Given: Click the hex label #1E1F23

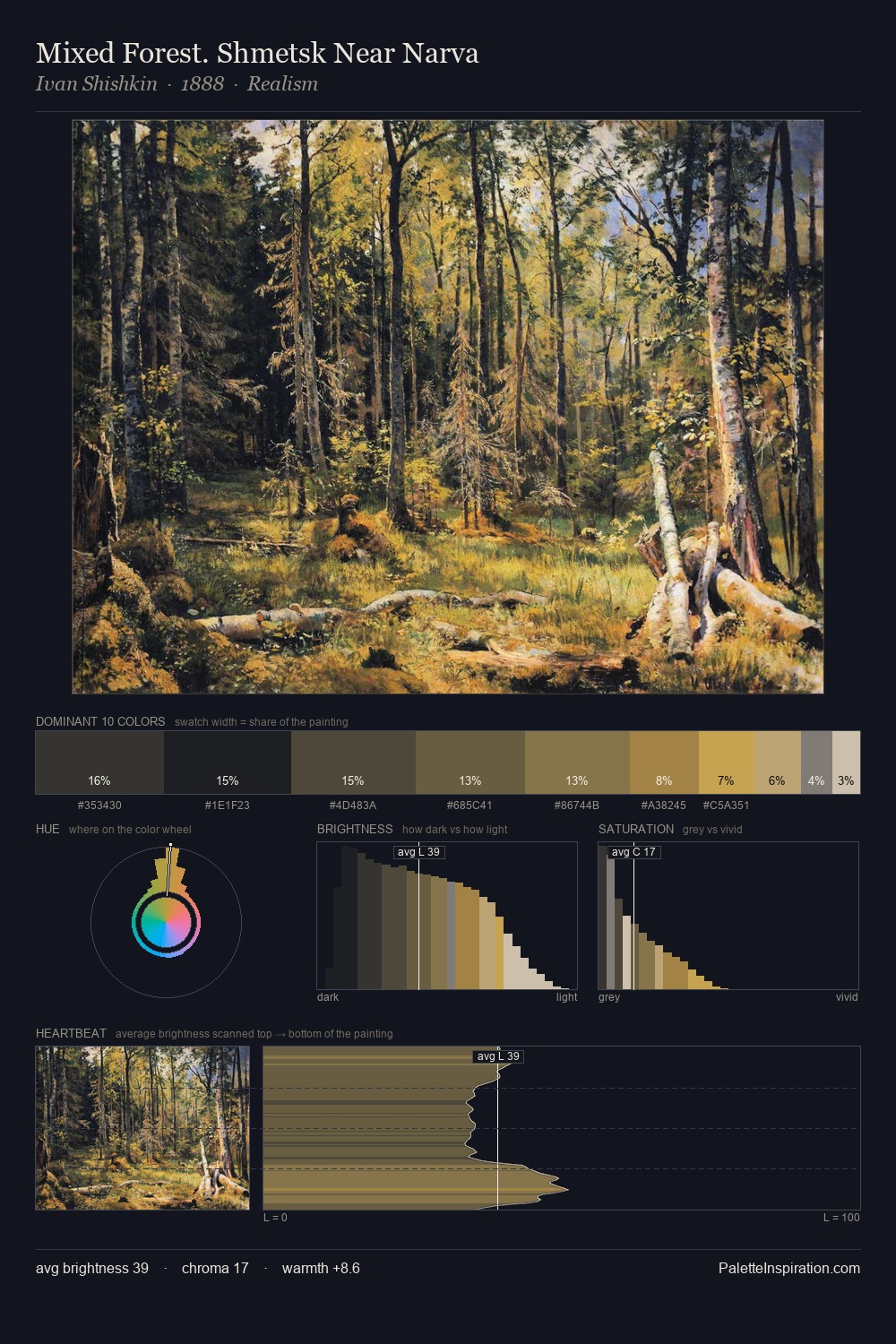Looking at the screenshot, I should (x=228, y=806).
